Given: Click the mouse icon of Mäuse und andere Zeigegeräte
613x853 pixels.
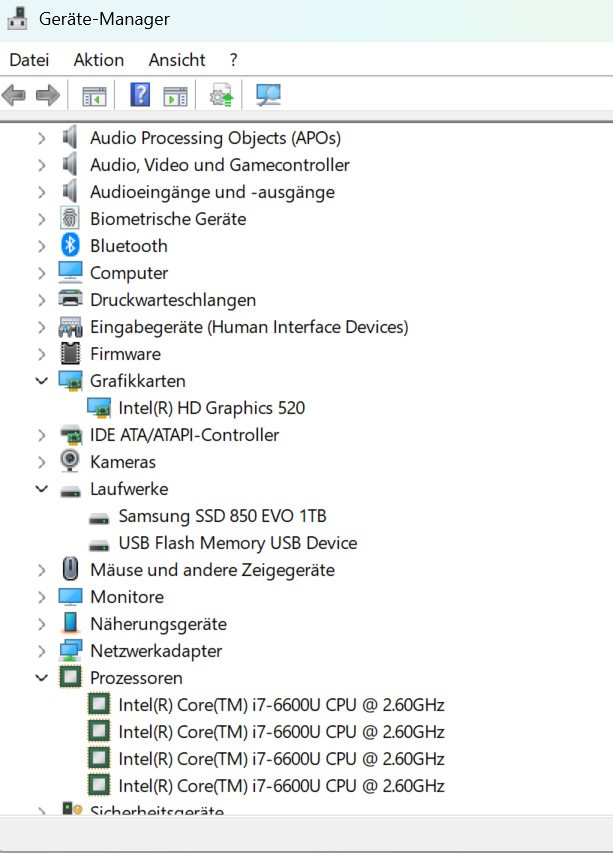Looking at the screenshot, I should (70, 570).
